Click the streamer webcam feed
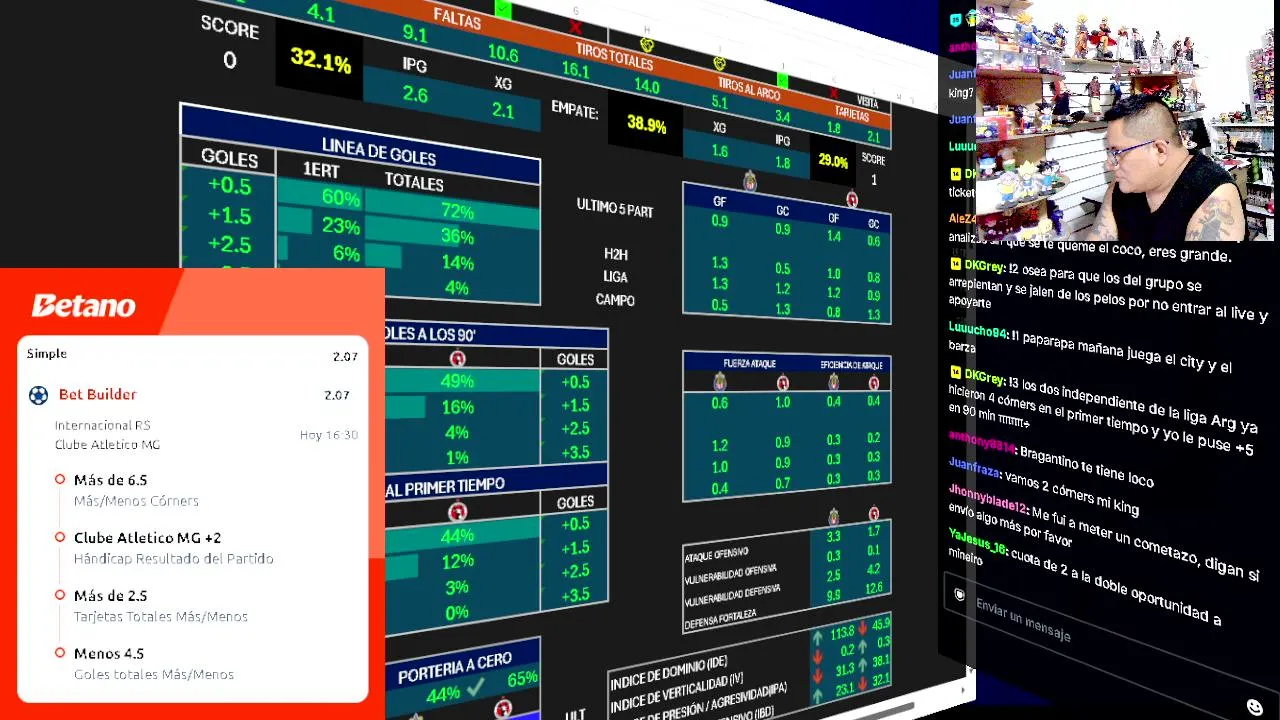The height and width of the screenshot is (720, 1280). [x=1125, y=122]
